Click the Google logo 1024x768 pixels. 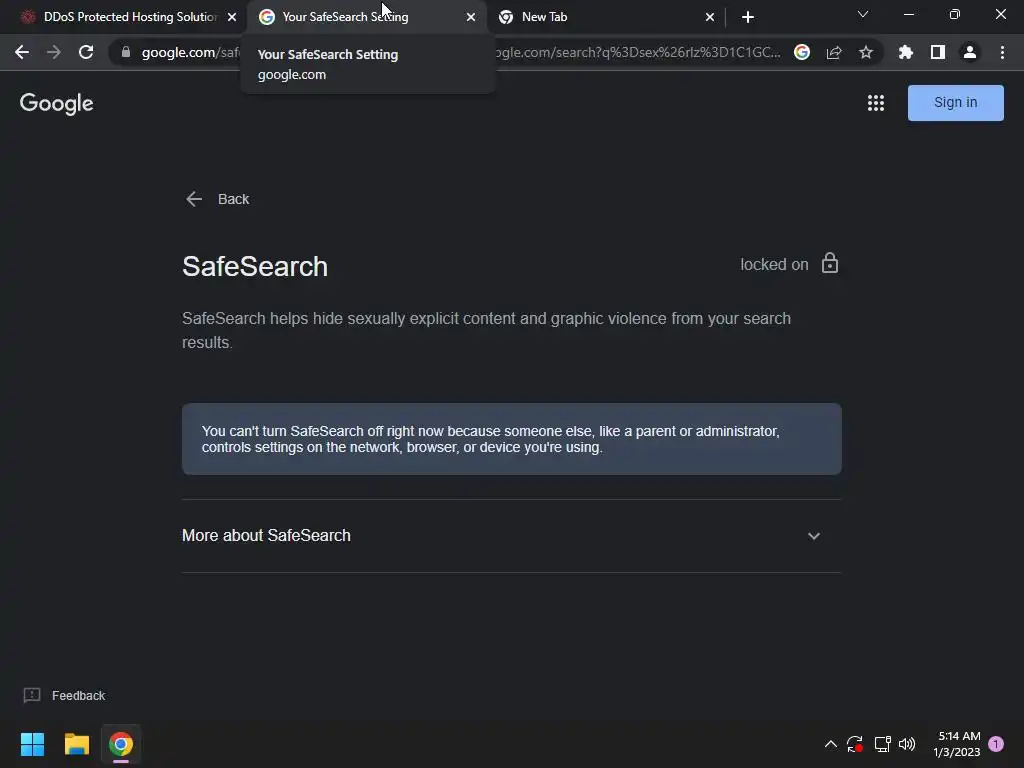(57, 103)
